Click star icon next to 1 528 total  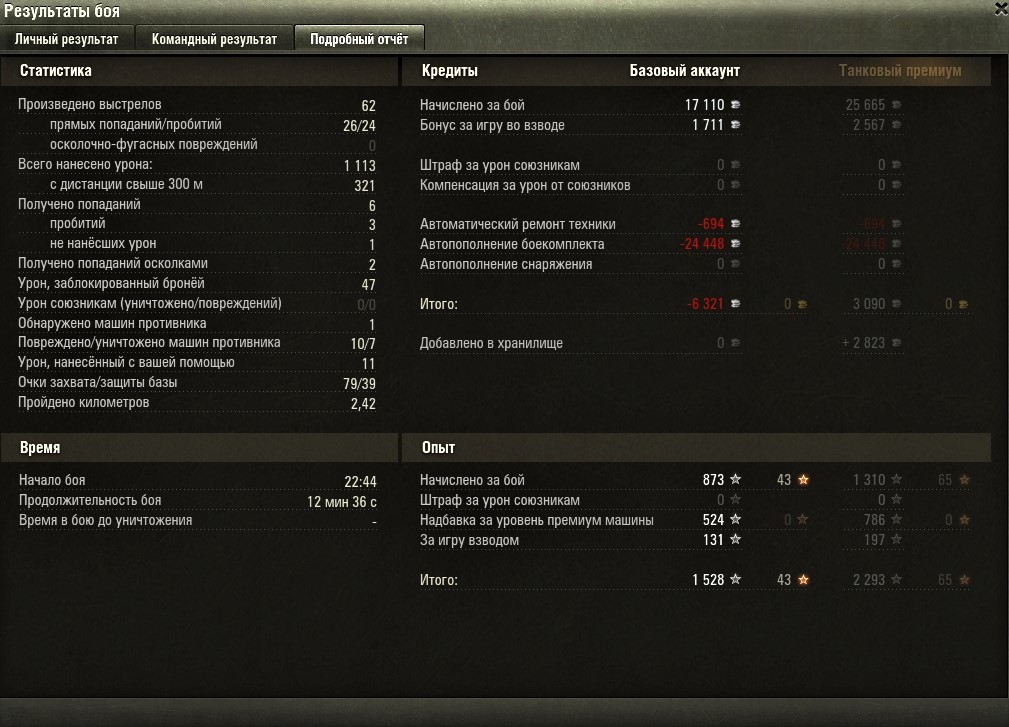click(736, 579)
